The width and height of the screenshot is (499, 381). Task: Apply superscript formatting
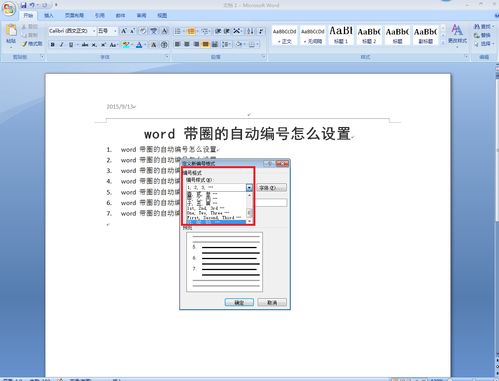pyautogui.click(x=103, y=44)
